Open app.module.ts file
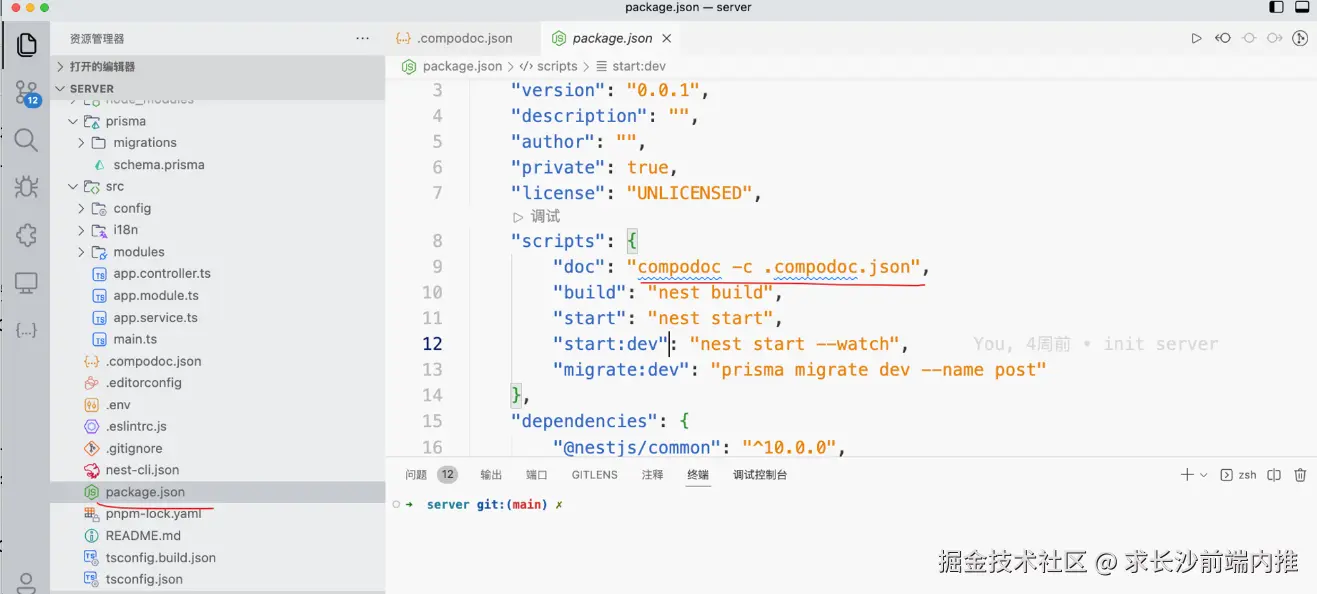This screenshot has height=594, width=1317. [156, 296]
